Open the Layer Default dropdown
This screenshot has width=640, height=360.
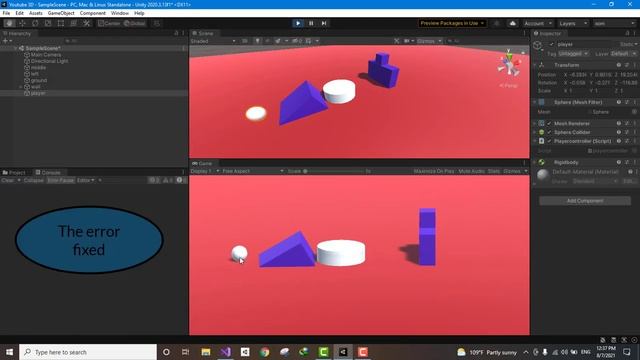(623, 54)
